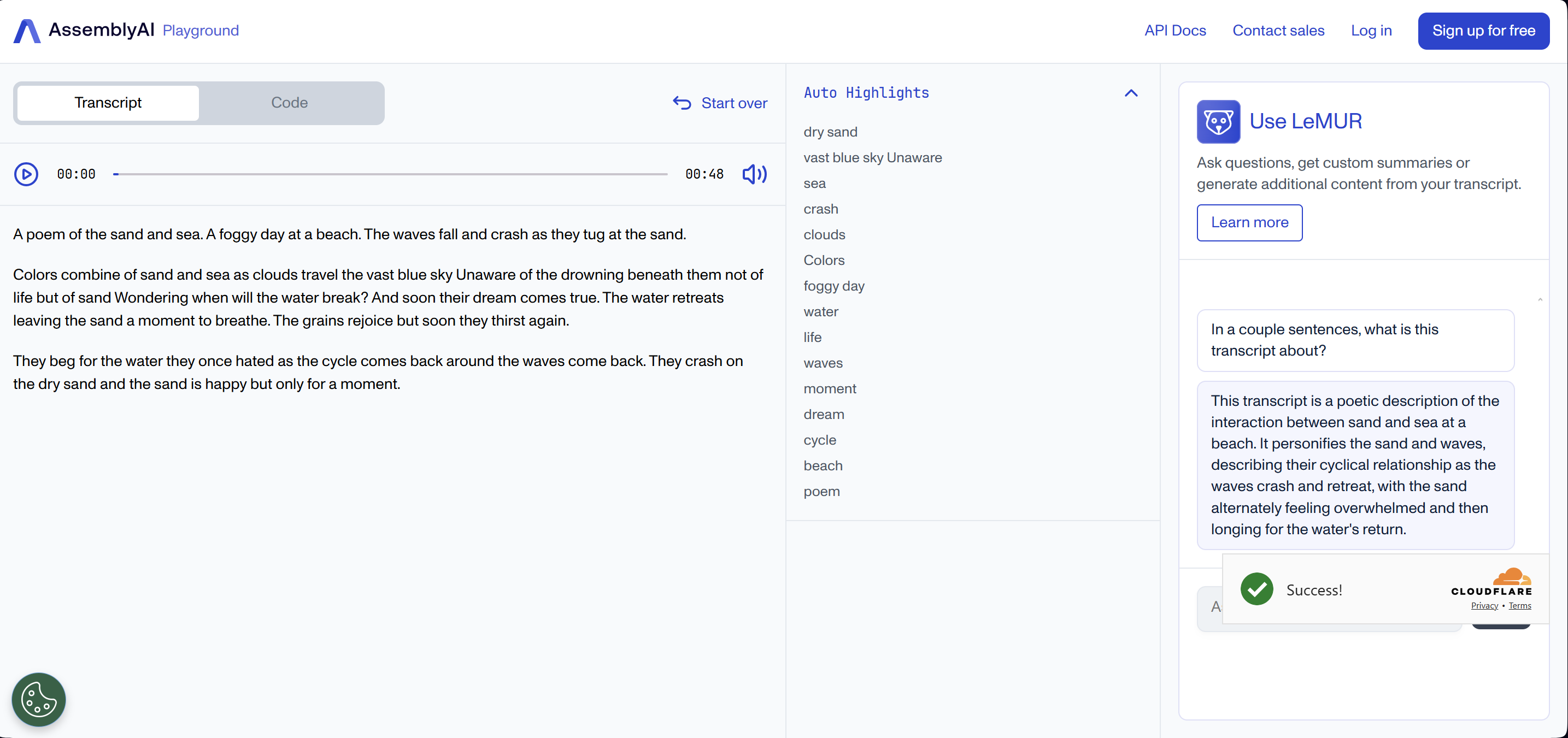Viewport: 1568px width, 738px height.
Task: Click the 'They beg for the water' paragraph
Action: [378, 373]
